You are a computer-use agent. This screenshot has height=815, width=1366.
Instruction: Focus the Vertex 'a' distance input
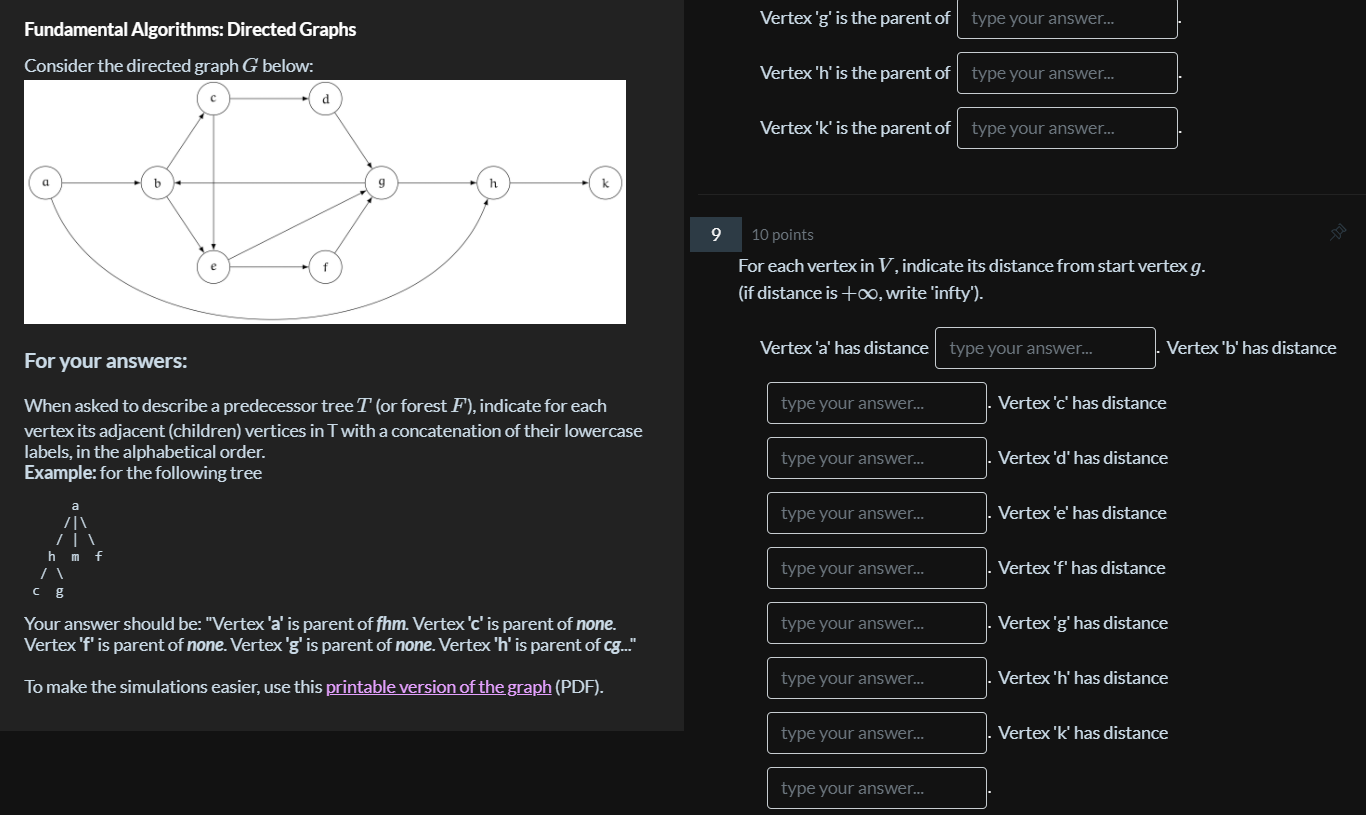click(1044, 347)
